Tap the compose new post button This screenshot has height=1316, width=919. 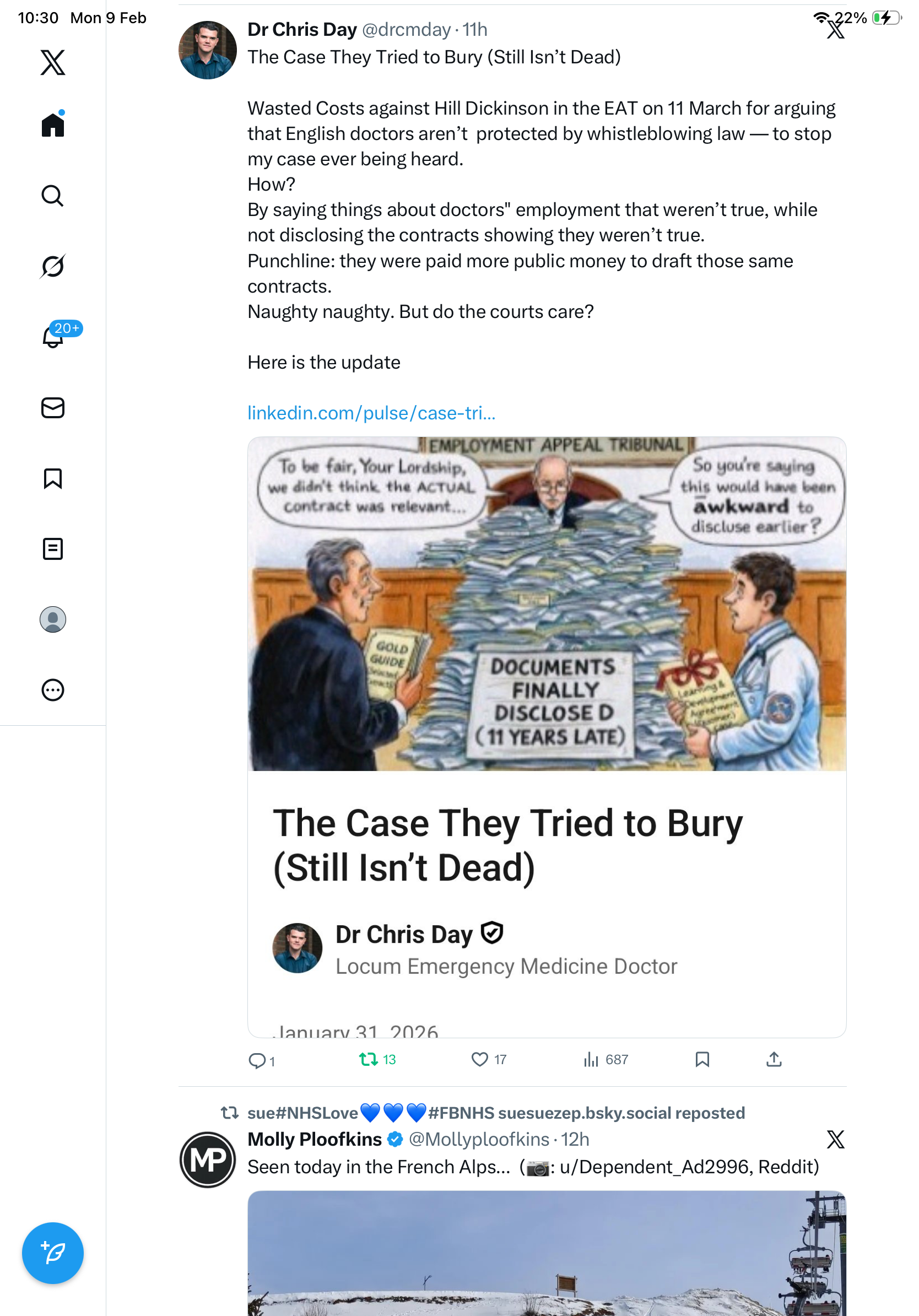[x=53, y=1253]
